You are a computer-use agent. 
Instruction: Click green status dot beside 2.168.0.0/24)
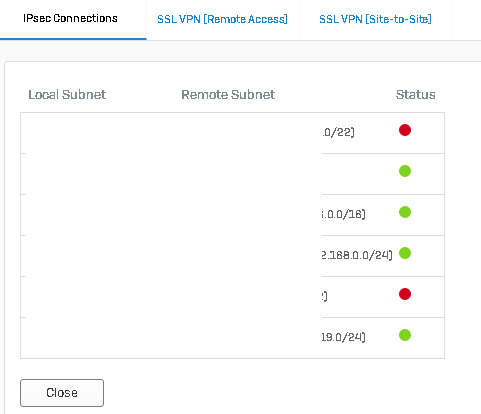click(x=405, y=253)
